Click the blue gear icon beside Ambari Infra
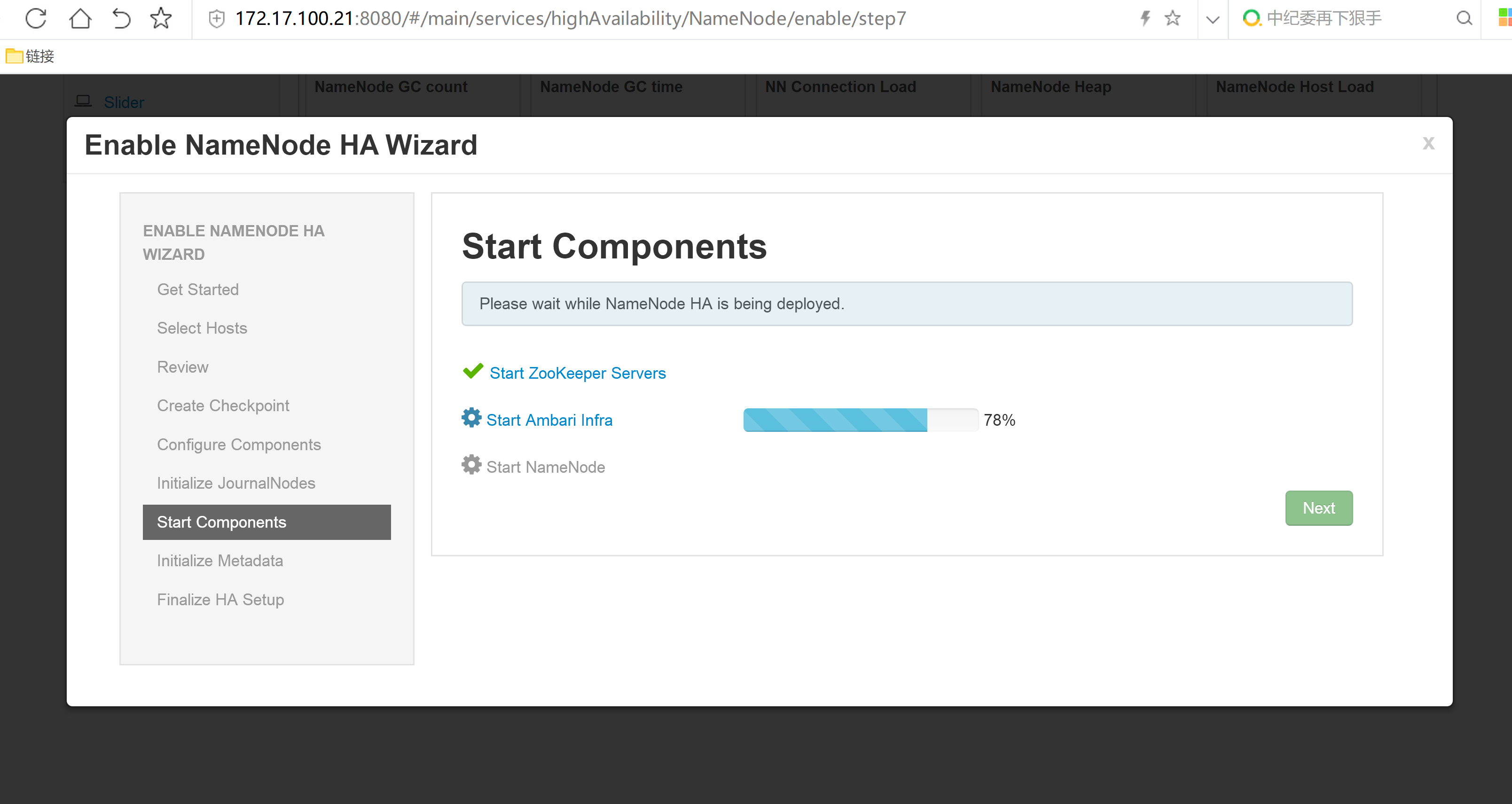Viewport: 1512px width, 804px height. click(x=471, y=418)
